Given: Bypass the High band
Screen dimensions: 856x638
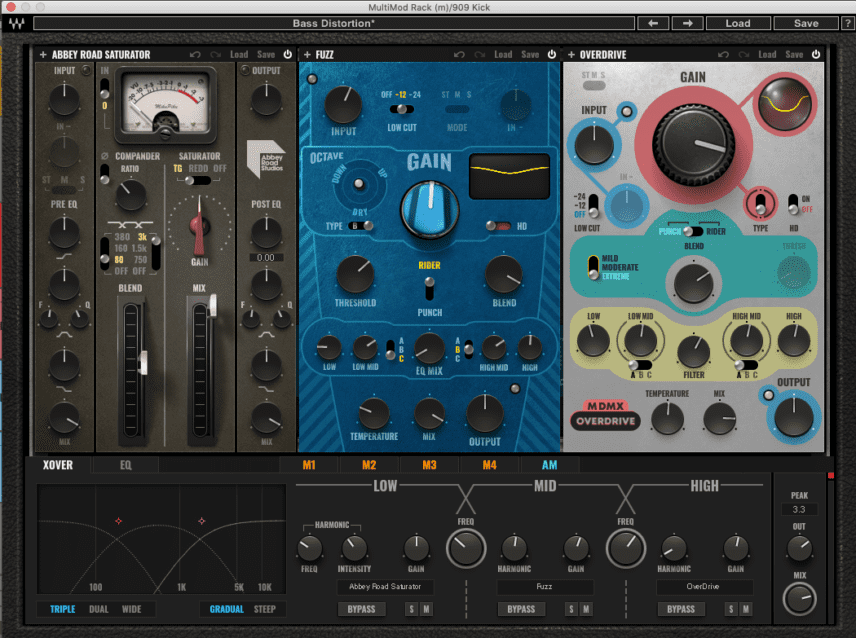Looking at the screenshot, I should 681,609.
